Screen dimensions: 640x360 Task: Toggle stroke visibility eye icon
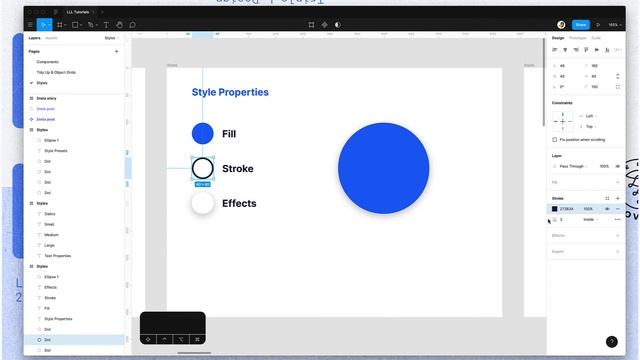[607, 209]
